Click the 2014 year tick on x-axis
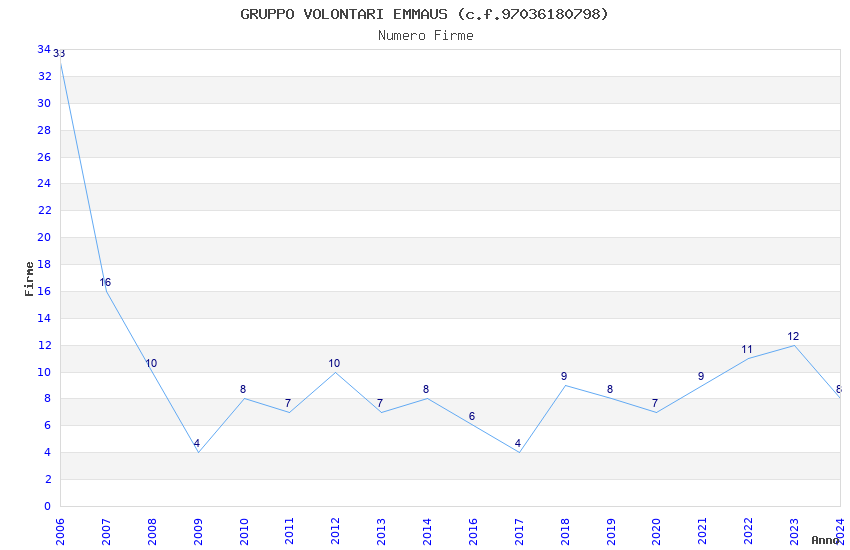Screen dimensions: 850x550 click(427, 528)
